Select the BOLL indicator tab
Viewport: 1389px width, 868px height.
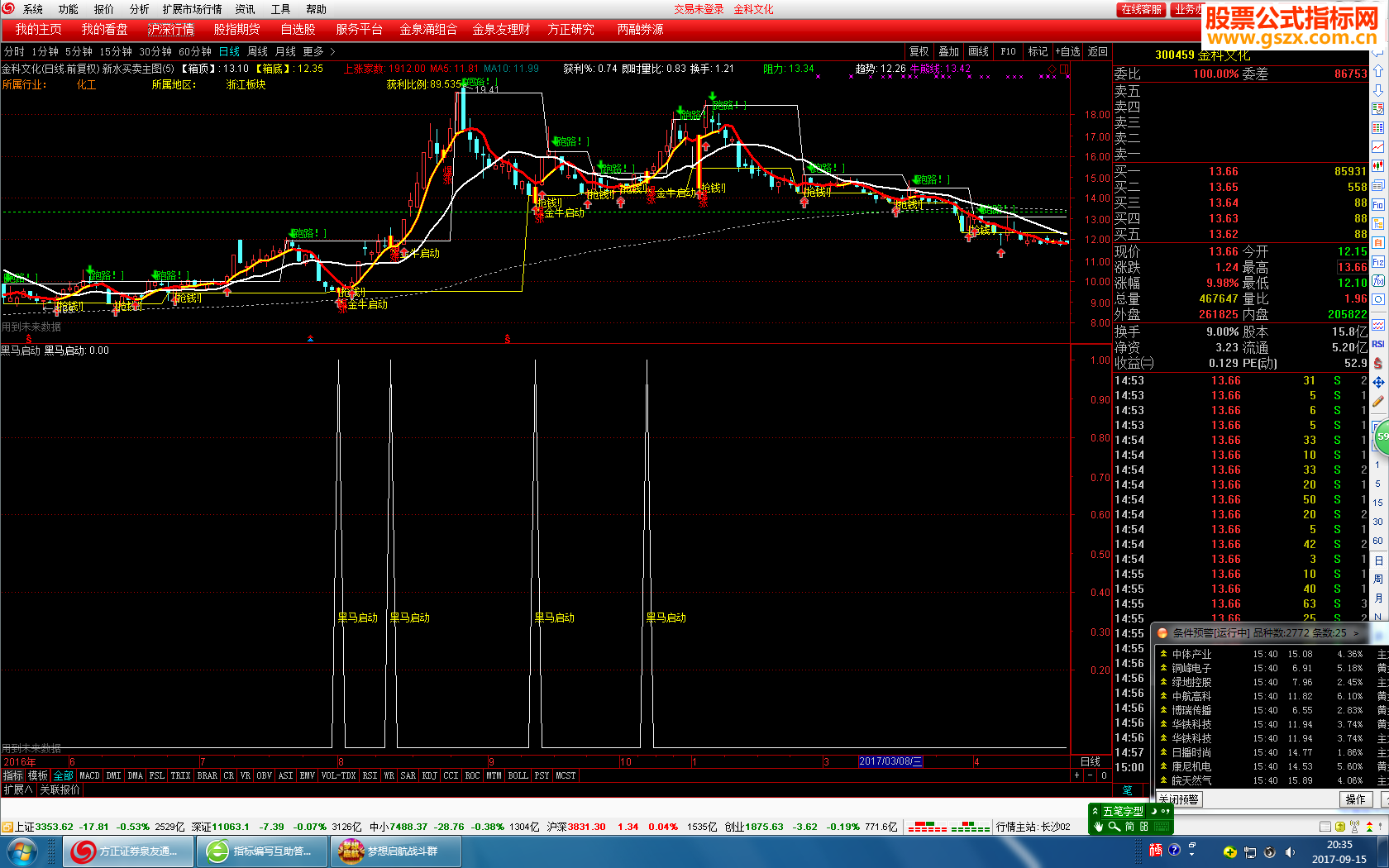(x=518, y=775)
